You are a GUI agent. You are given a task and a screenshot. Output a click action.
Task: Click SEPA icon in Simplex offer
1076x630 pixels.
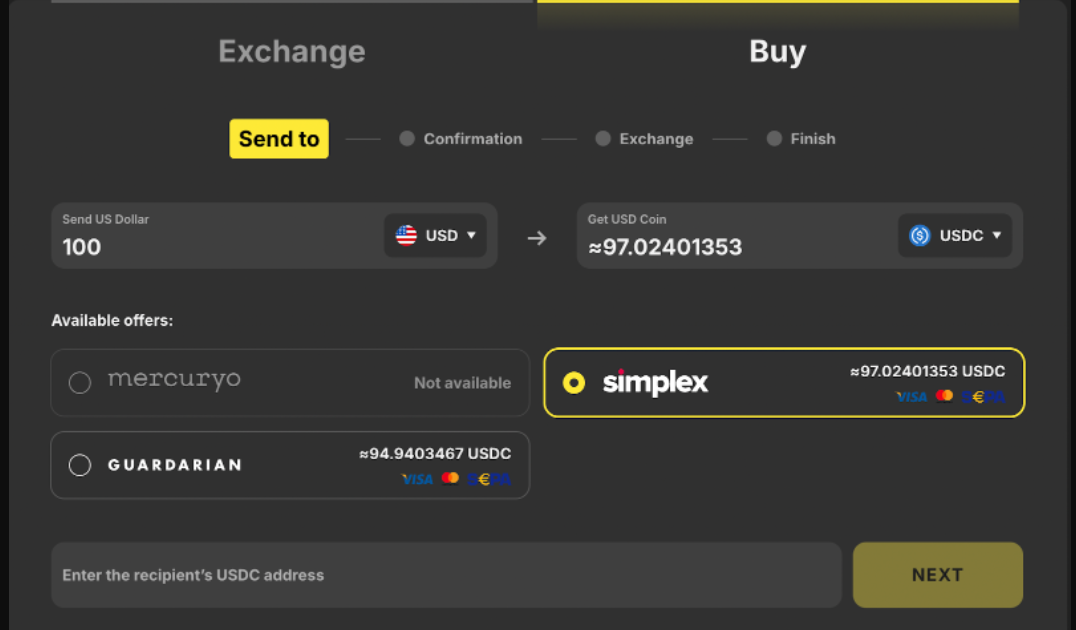[x=984, y=397]
